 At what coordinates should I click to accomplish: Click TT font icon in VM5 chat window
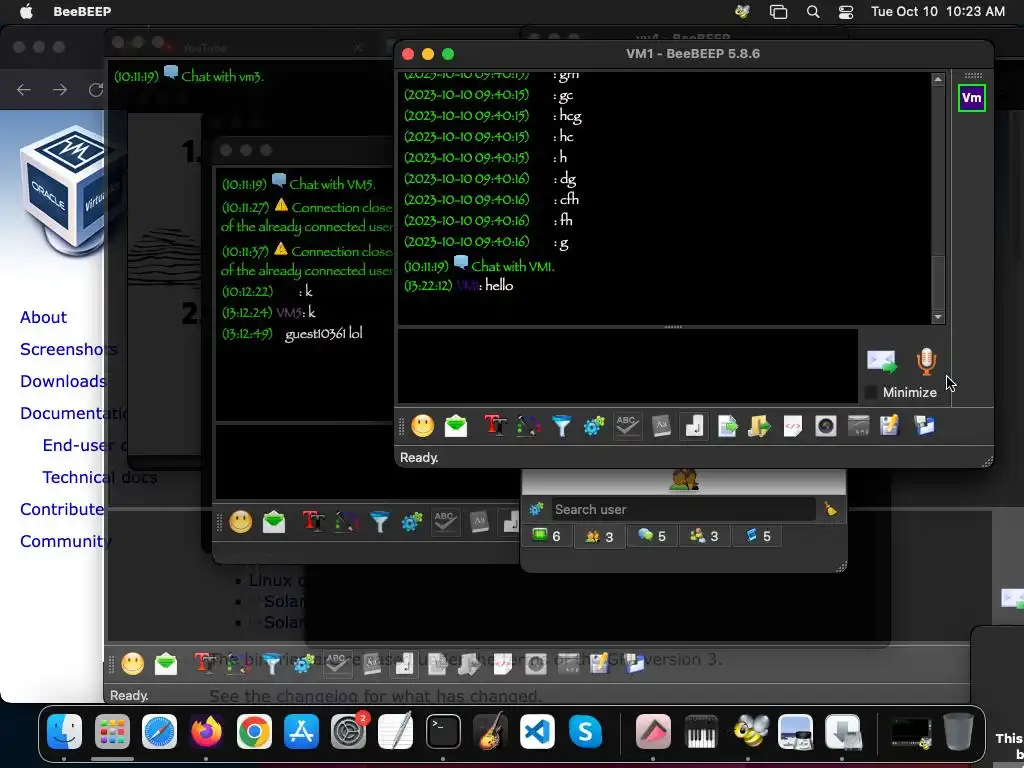(313, 522)
